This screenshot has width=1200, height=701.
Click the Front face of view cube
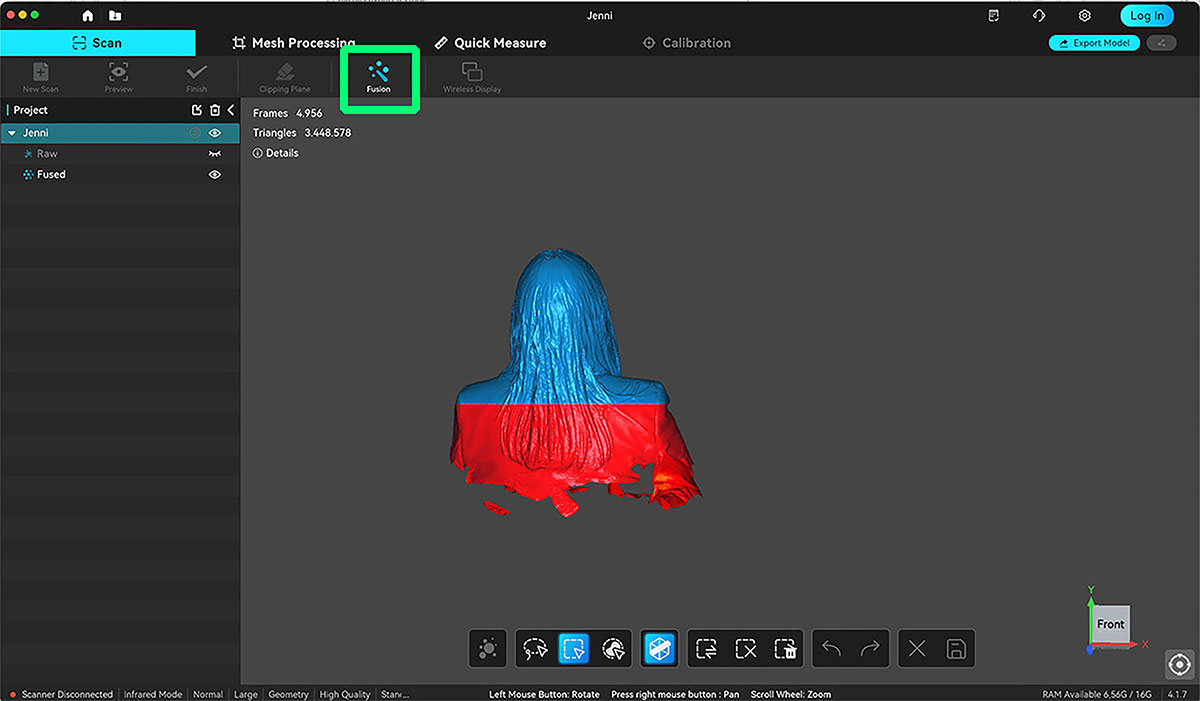coord(1110,624)
